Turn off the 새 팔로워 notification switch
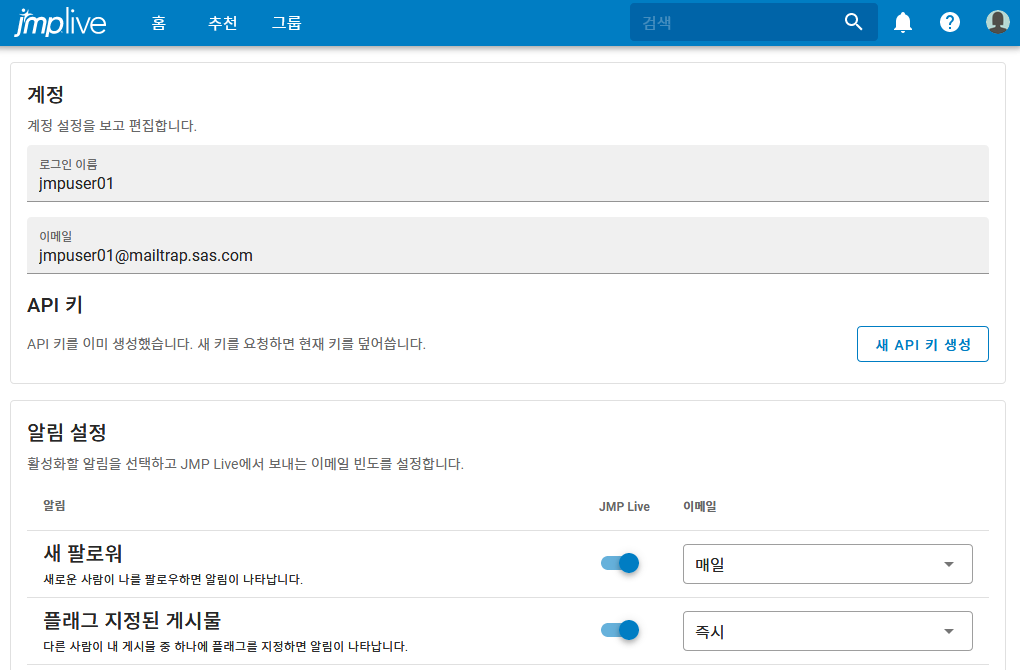This screenshot has height=670, width=1020. tap(619, 563)
